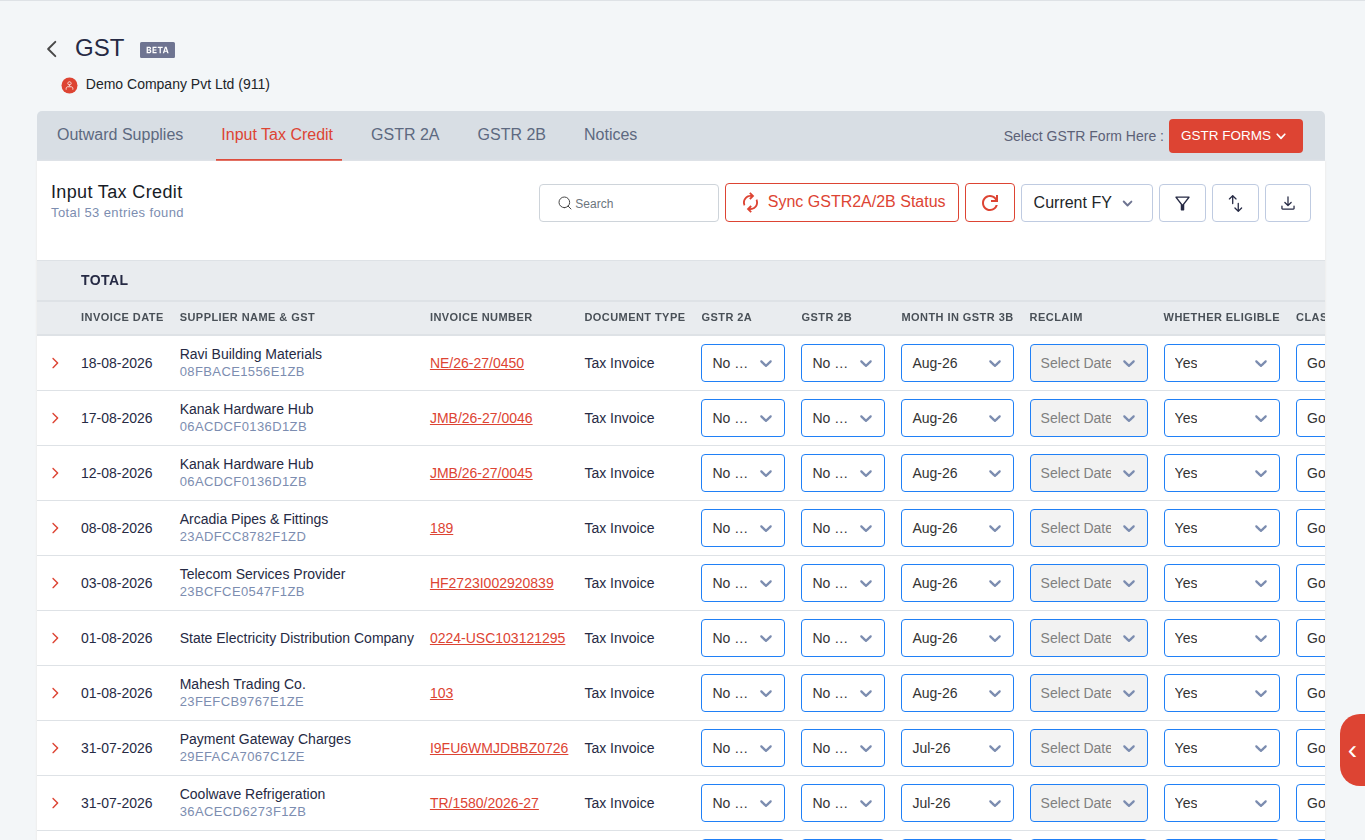Click the SUPPLIER NAME & GST column header
1365x840 pixels.
point(247,317)
